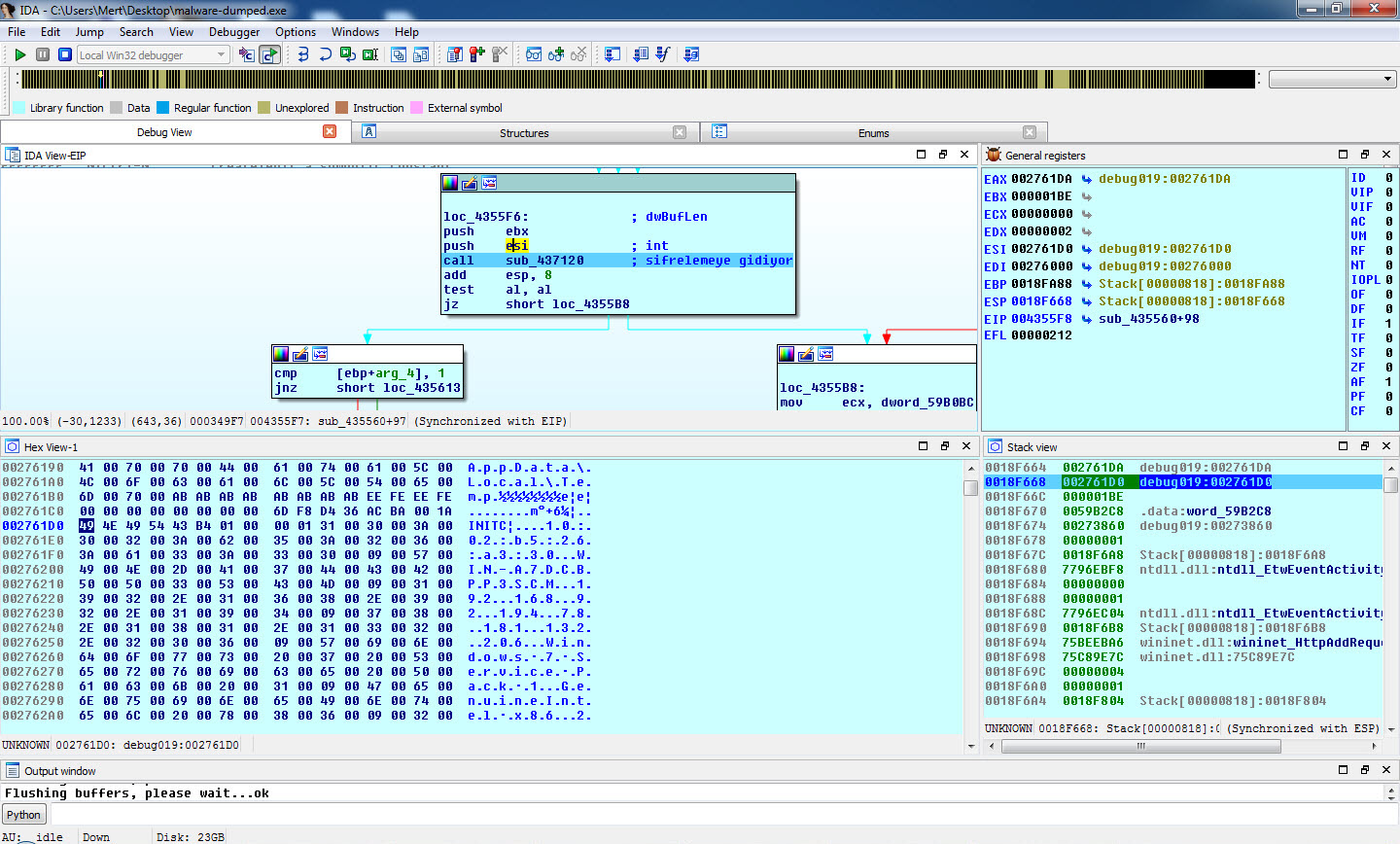Click the jump arrow next to ESI register
The width and height of the screenshot is (1400, 844).
1087,249
